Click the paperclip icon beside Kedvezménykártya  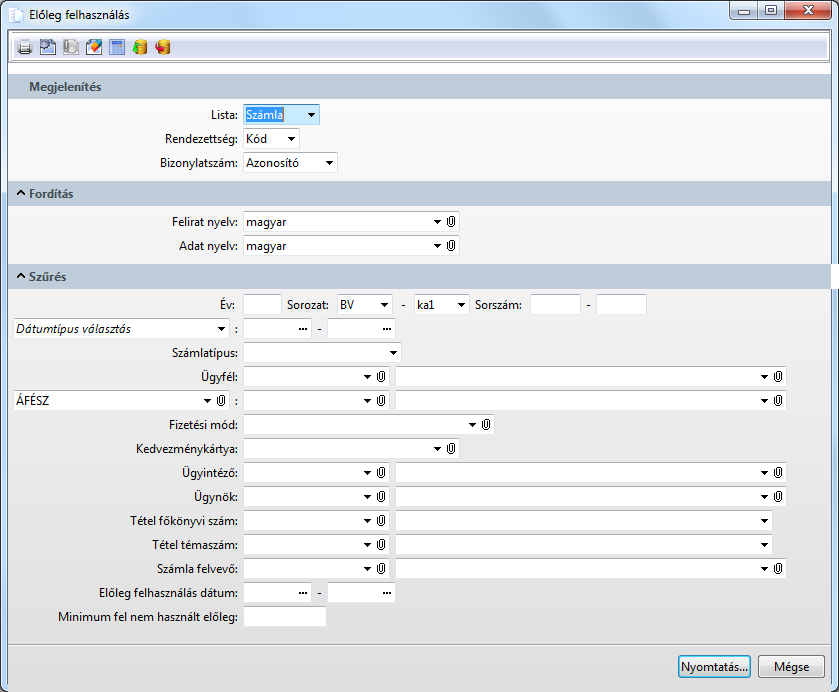point(451,449)
